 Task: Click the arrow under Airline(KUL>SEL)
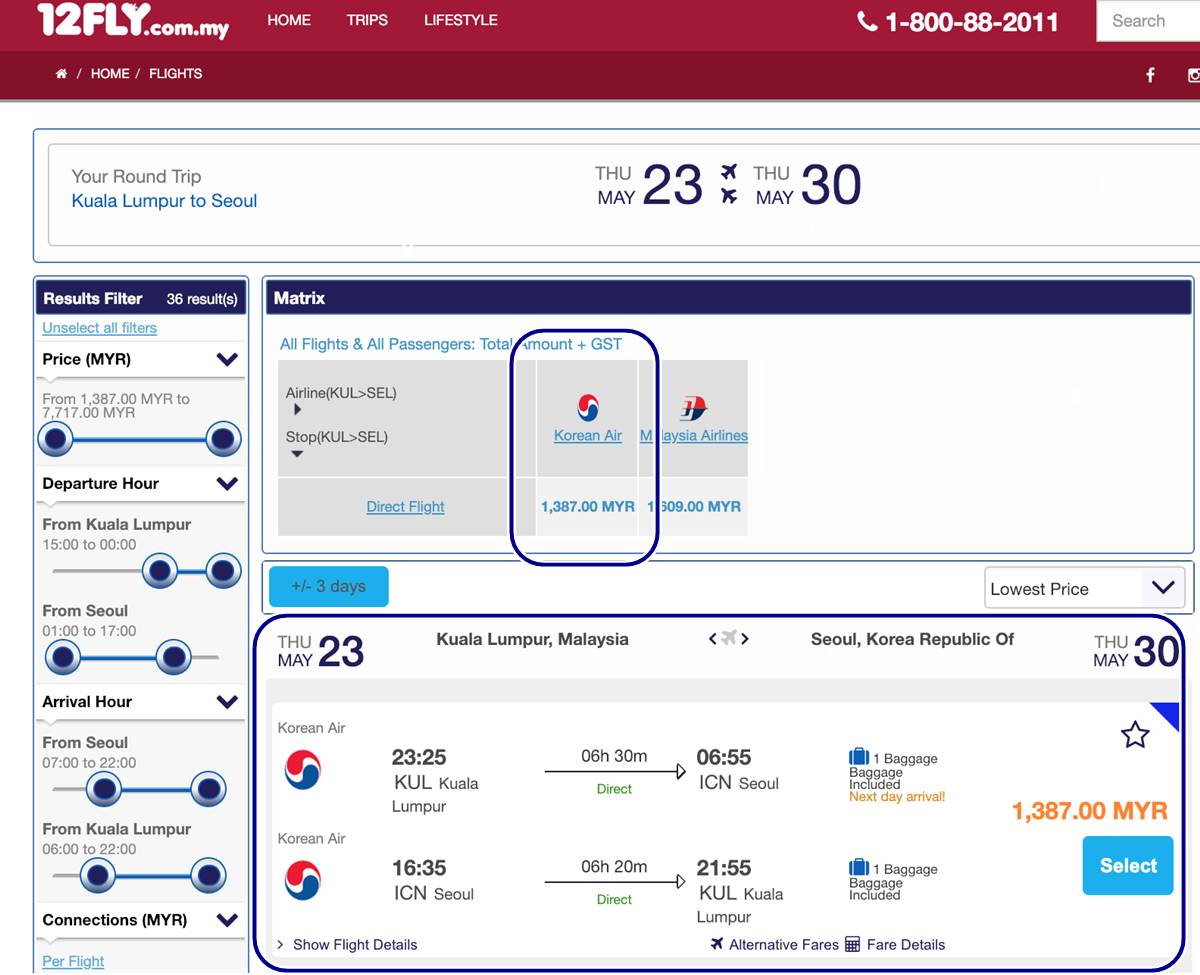tap(297, 410)
